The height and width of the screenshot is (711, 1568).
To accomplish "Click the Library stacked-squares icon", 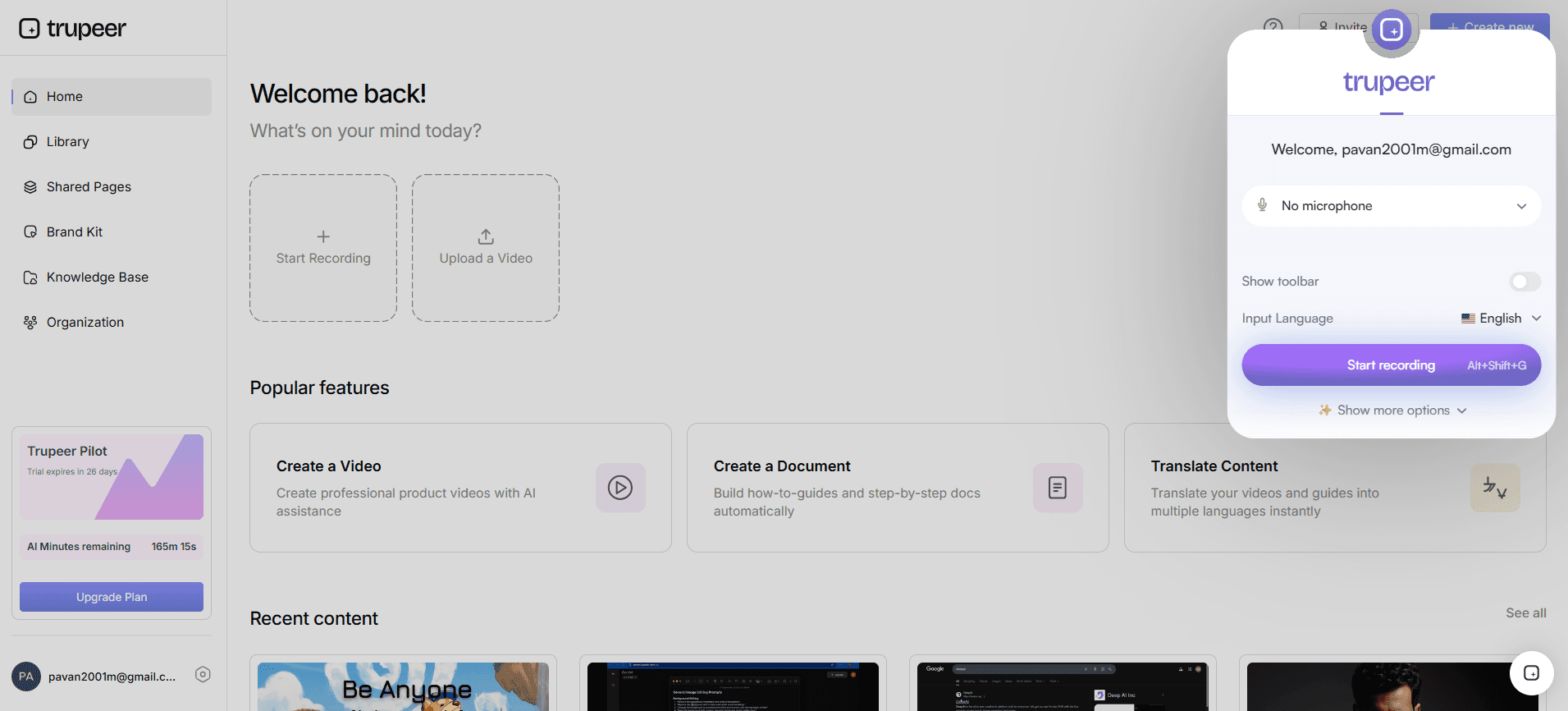I will click(30, 142).
